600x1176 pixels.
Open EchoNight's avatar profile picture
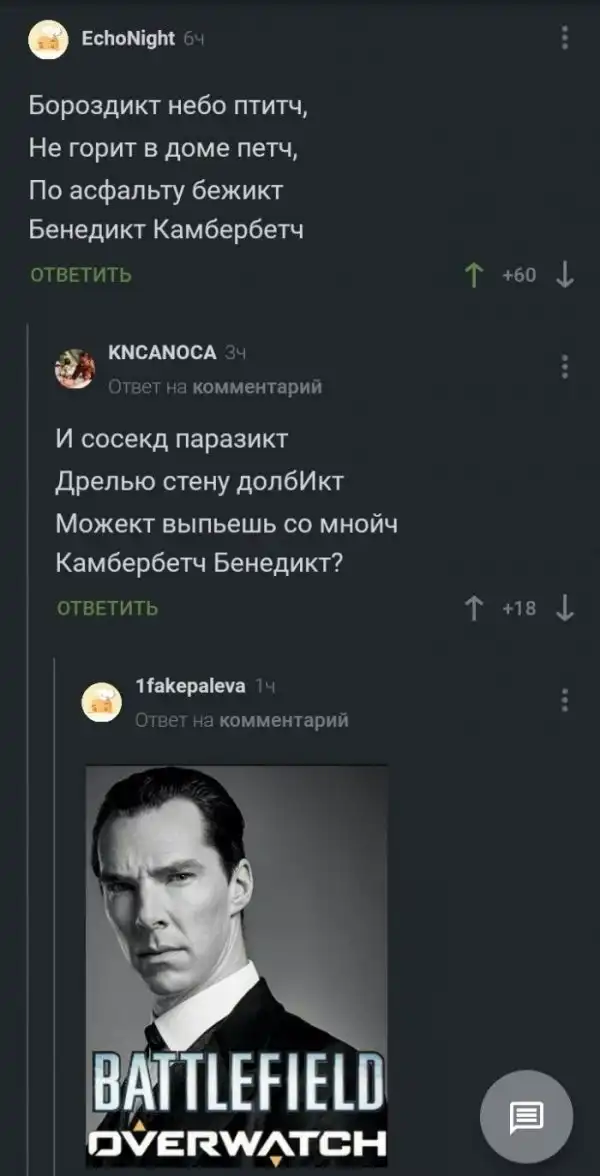(x=48, y=40)
